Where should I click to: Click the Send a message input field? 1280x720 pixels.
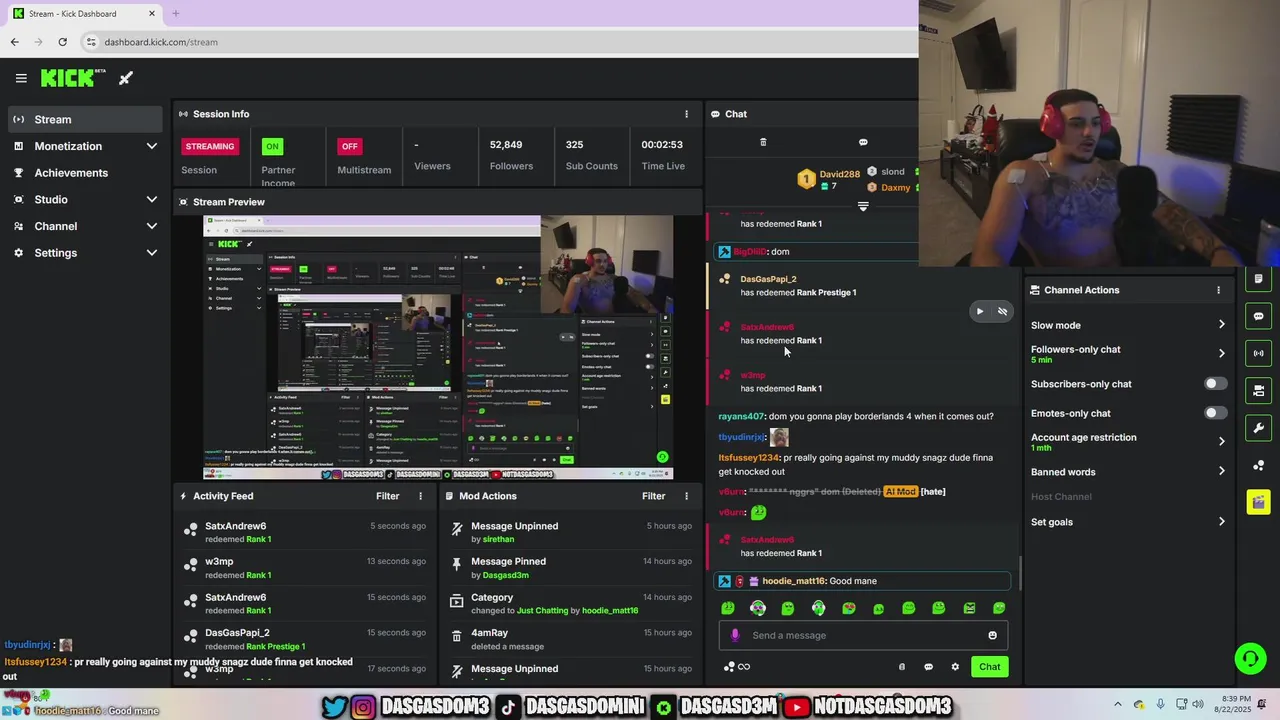[x=863, y=635]
